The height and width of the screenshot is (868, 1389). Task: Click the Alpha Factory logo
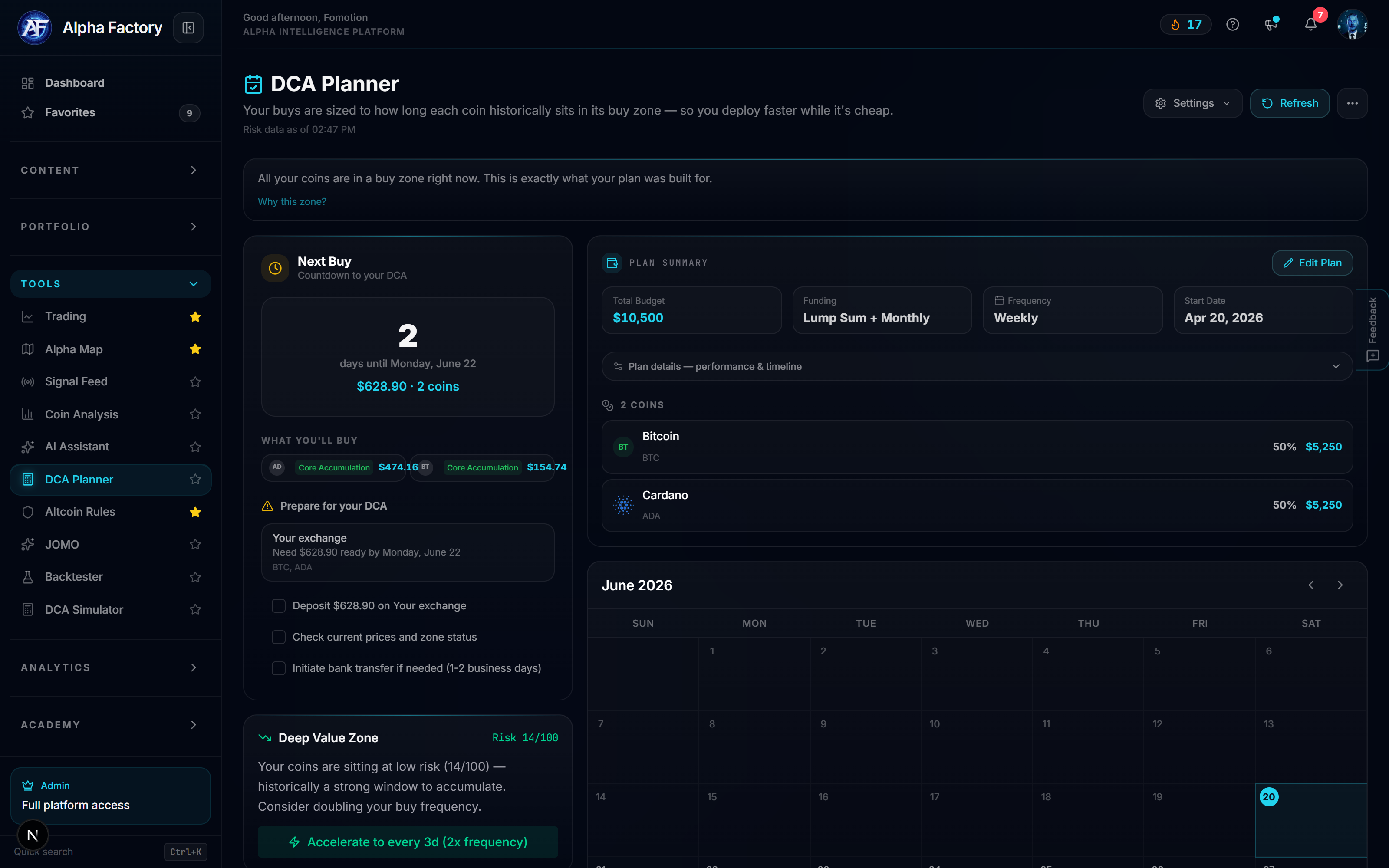click(34, 27)
